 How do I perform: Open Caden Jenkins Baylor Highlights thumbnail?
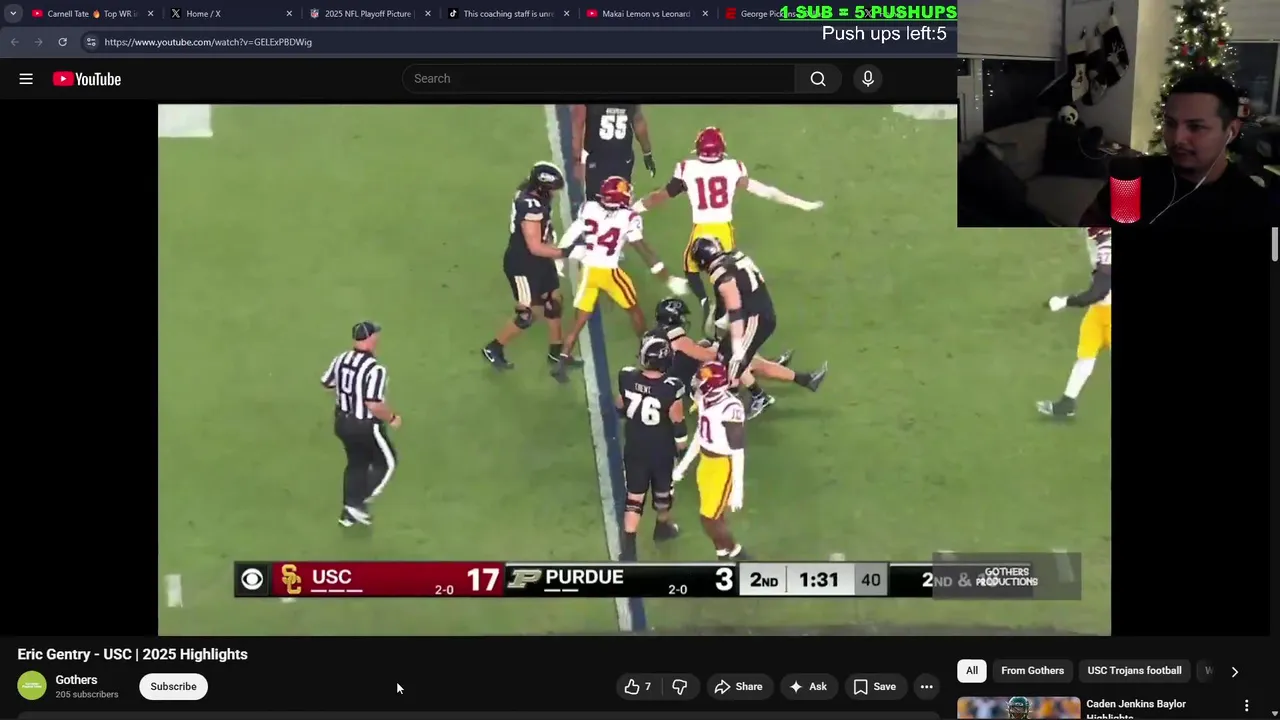click(x=1019, y=708)
